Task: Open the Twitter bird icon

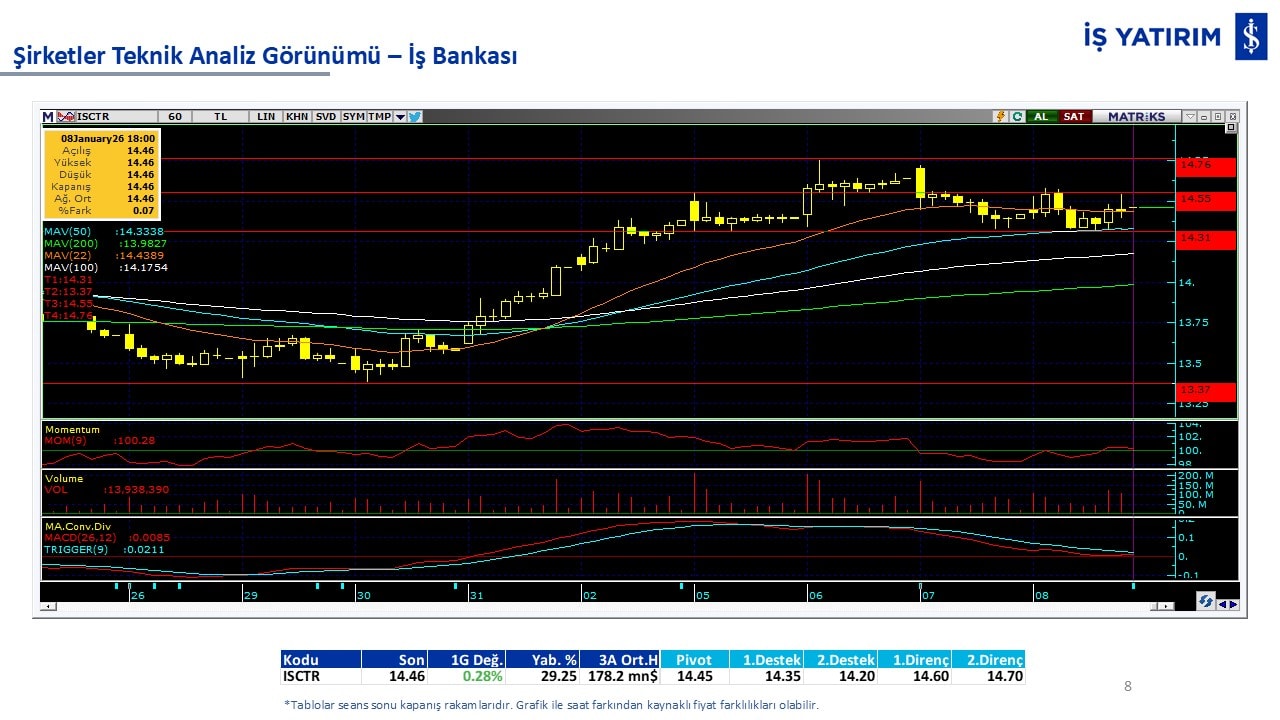Action: 415,117
